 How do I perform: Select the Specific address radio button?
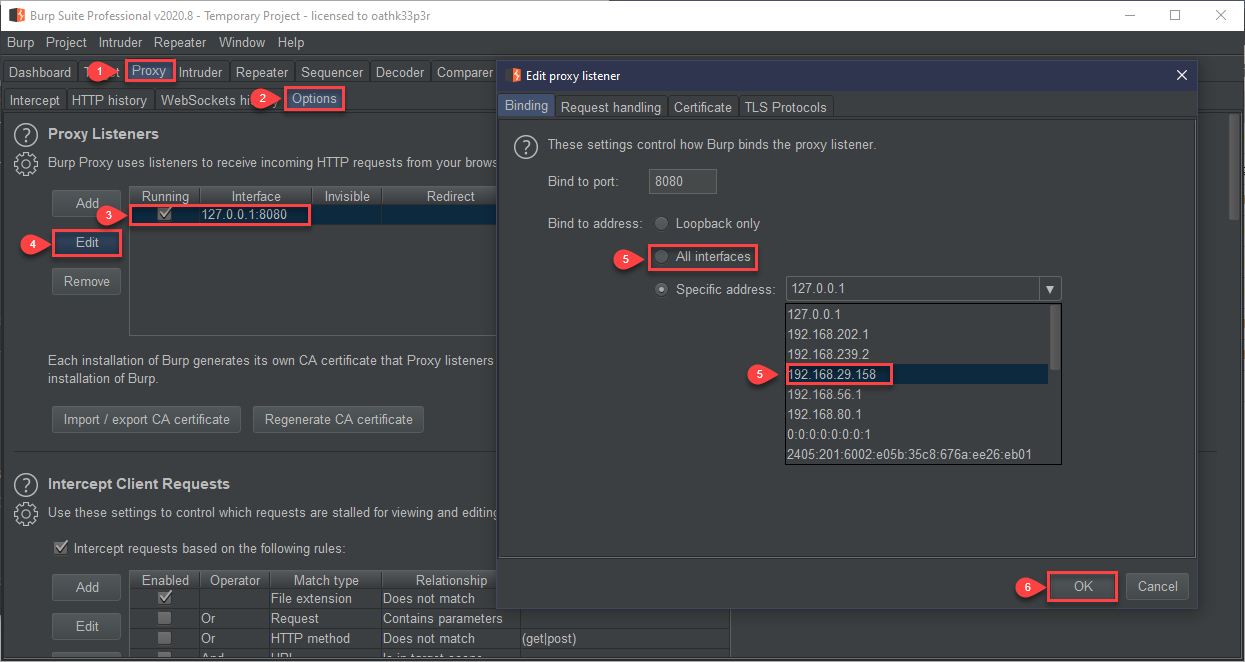661,290
